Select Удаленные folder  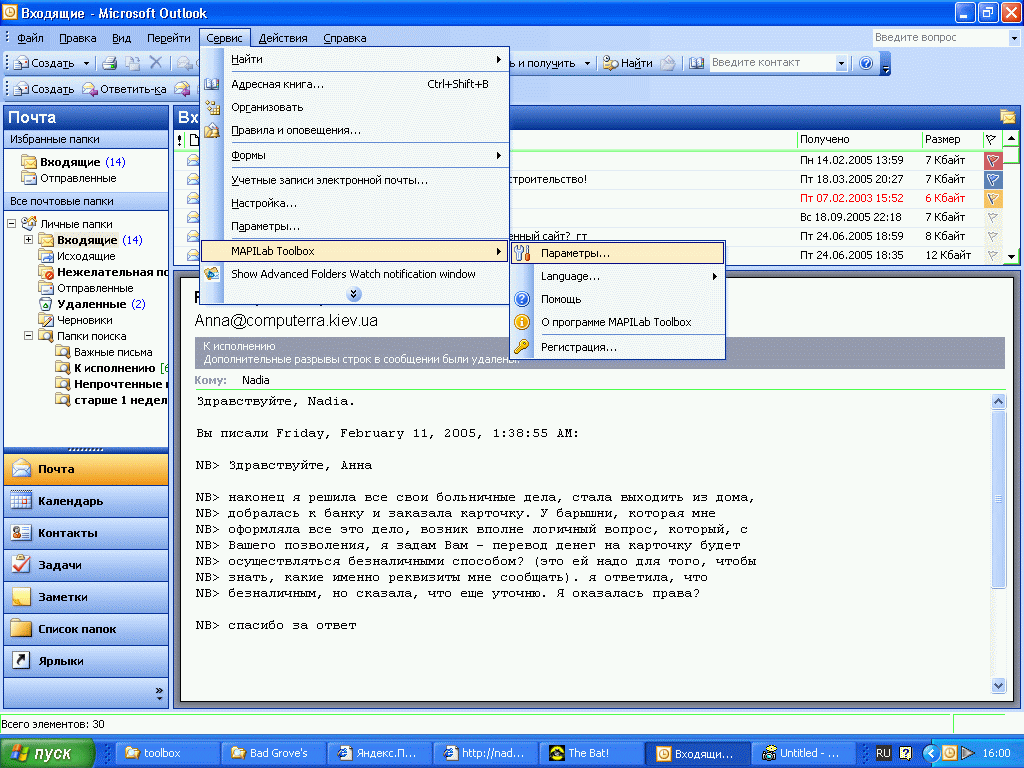click(92, 304)
